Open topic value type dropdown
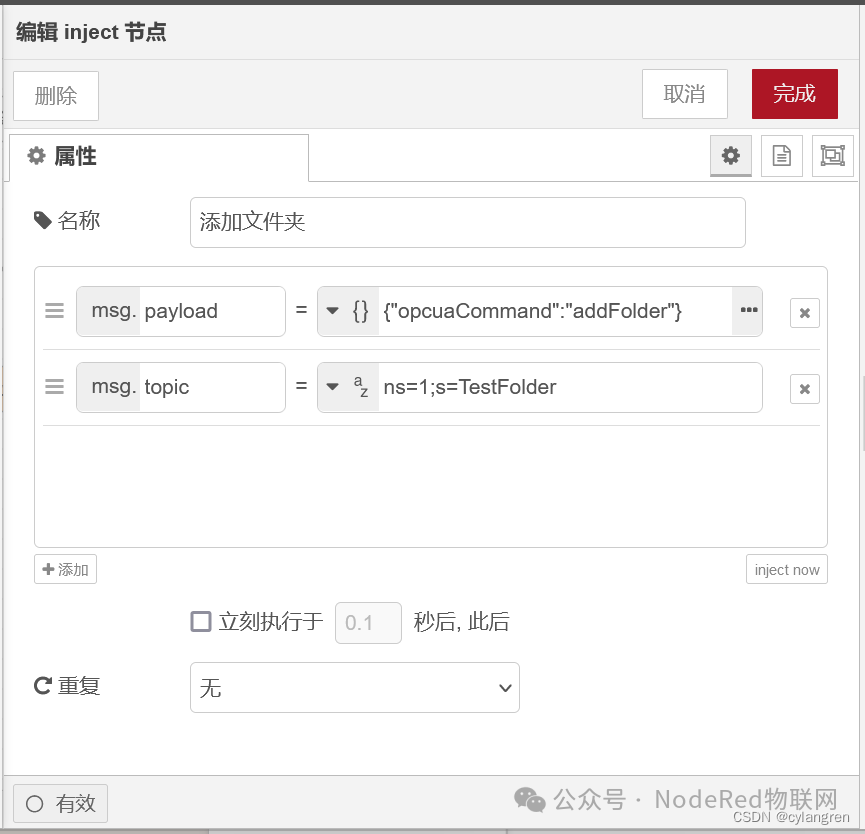 pyautogui.click(x=348, y=387)
